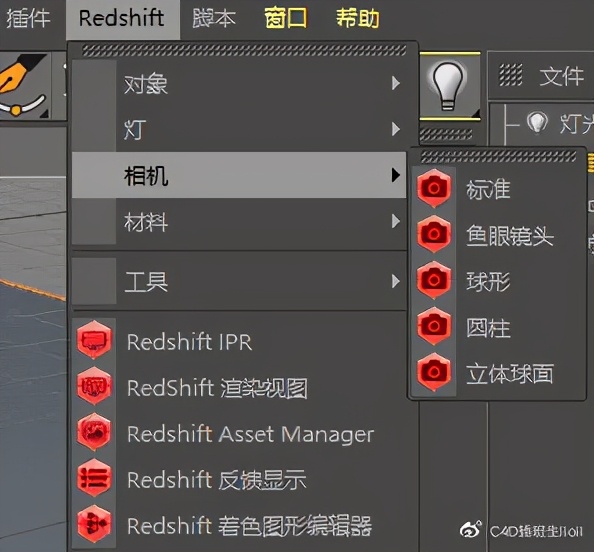Expand the 工具 submenu arrow
This screenshot has height=552, width=594.
pos(395,281)
